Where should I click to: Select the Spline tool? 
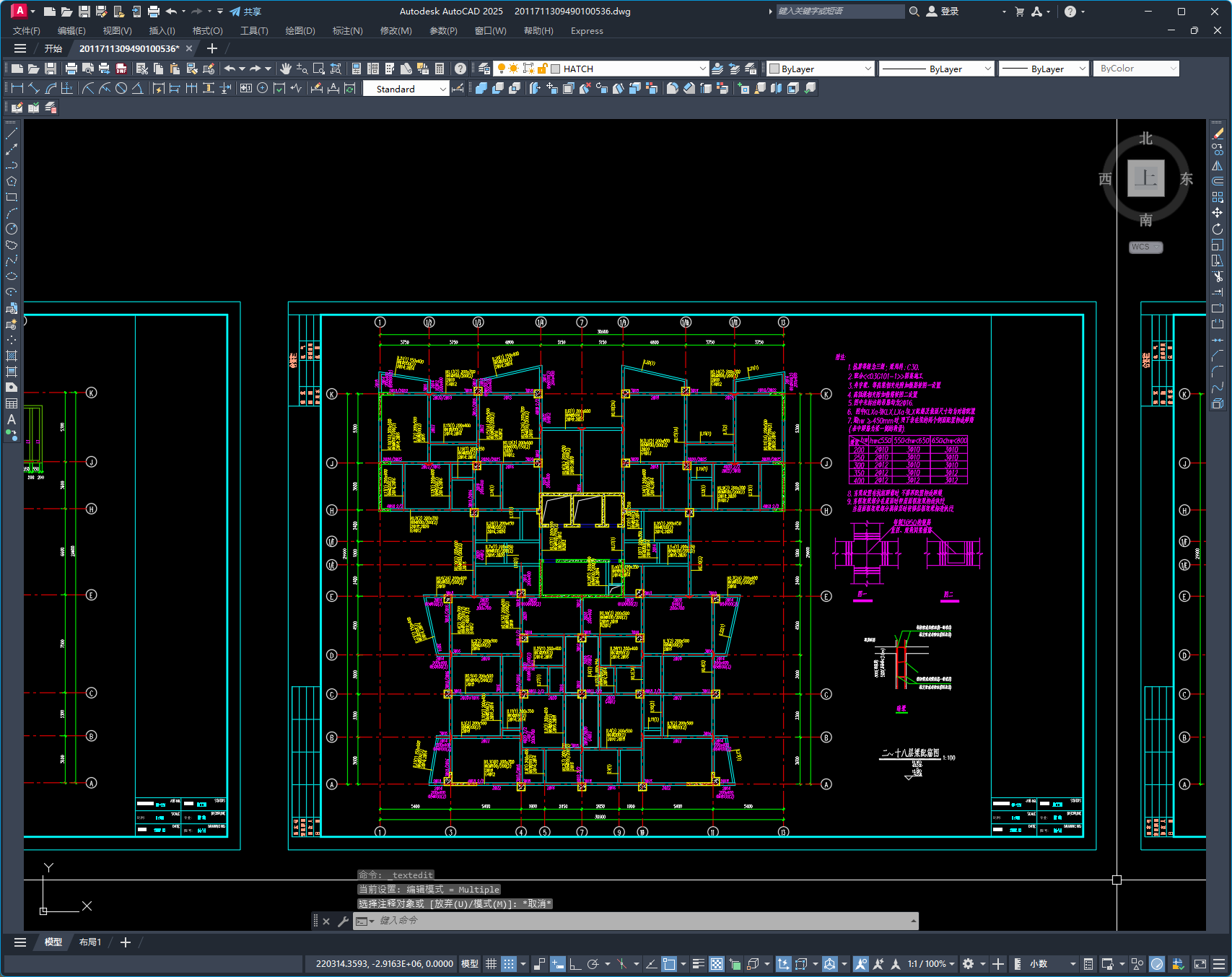pos(12,260)
